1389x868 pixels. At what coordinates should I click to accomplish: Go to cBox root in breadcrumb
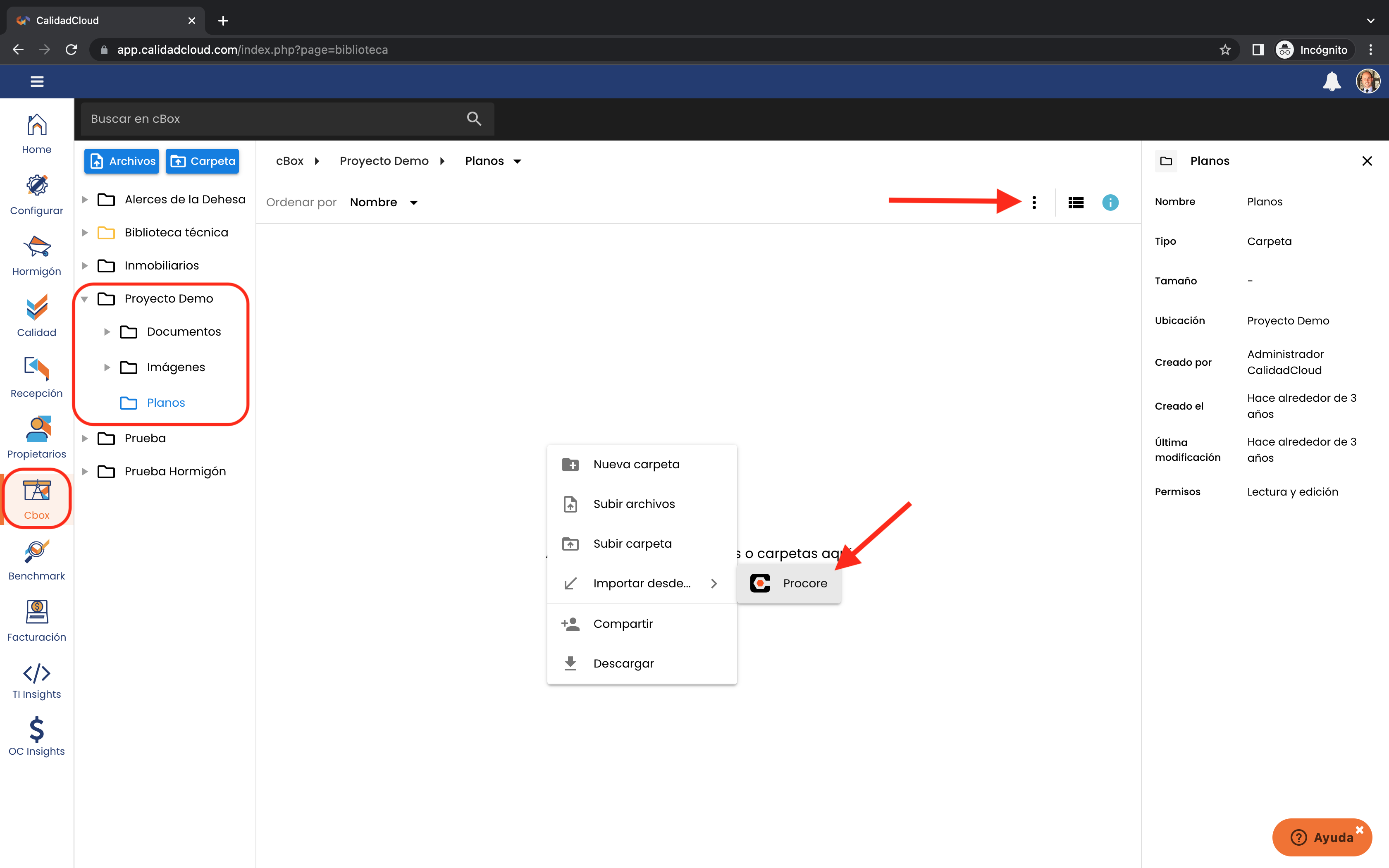click(x=290, y=161)
